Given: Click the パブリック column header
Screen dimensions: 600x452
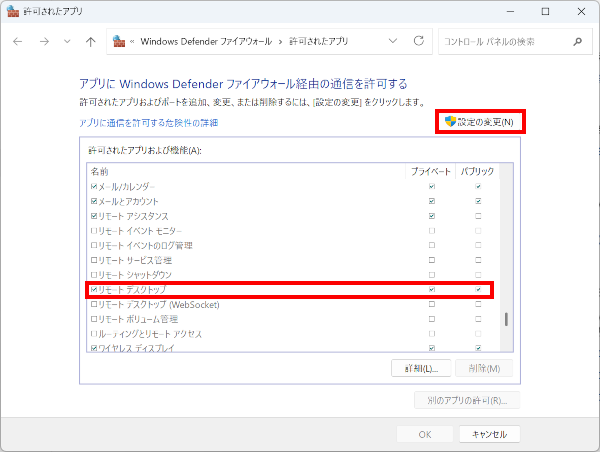Looking at the screenshot, I should [x=477, y=171].
